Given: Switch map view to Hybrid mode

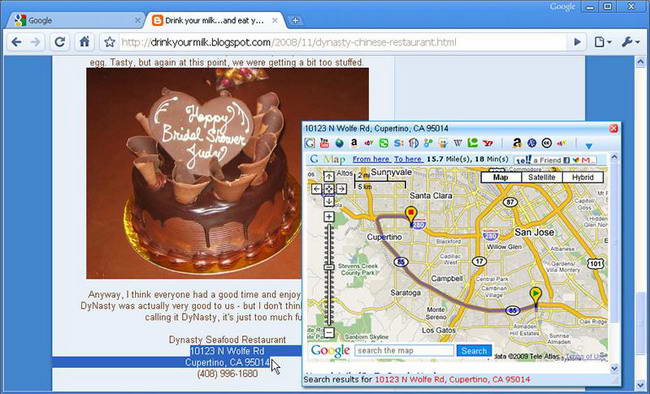Looking at the screenshot, I should coord(583,178).
